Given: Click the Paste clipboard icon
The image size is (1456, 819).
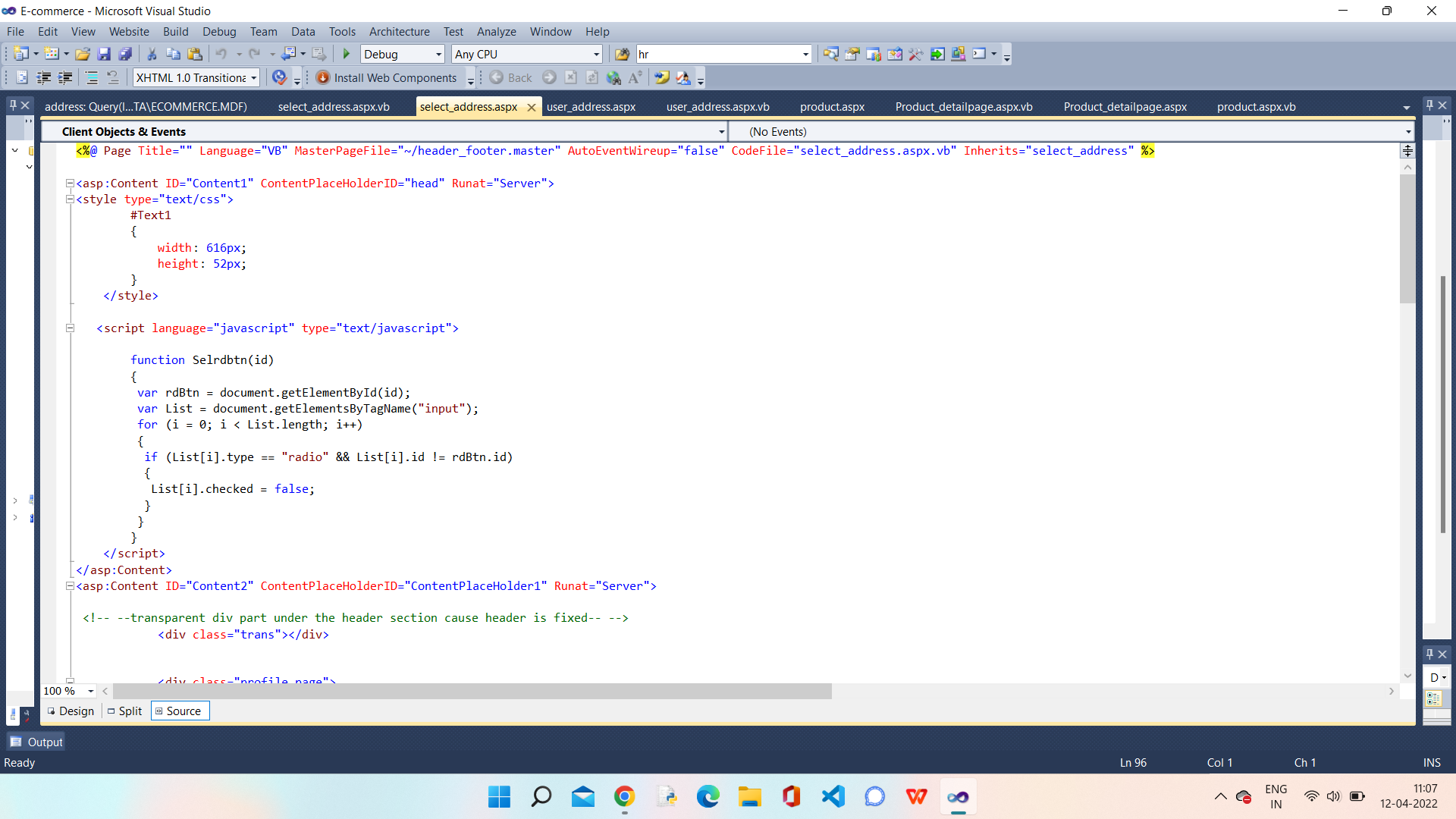Looking at the screenshot, I should pos(195,54).
